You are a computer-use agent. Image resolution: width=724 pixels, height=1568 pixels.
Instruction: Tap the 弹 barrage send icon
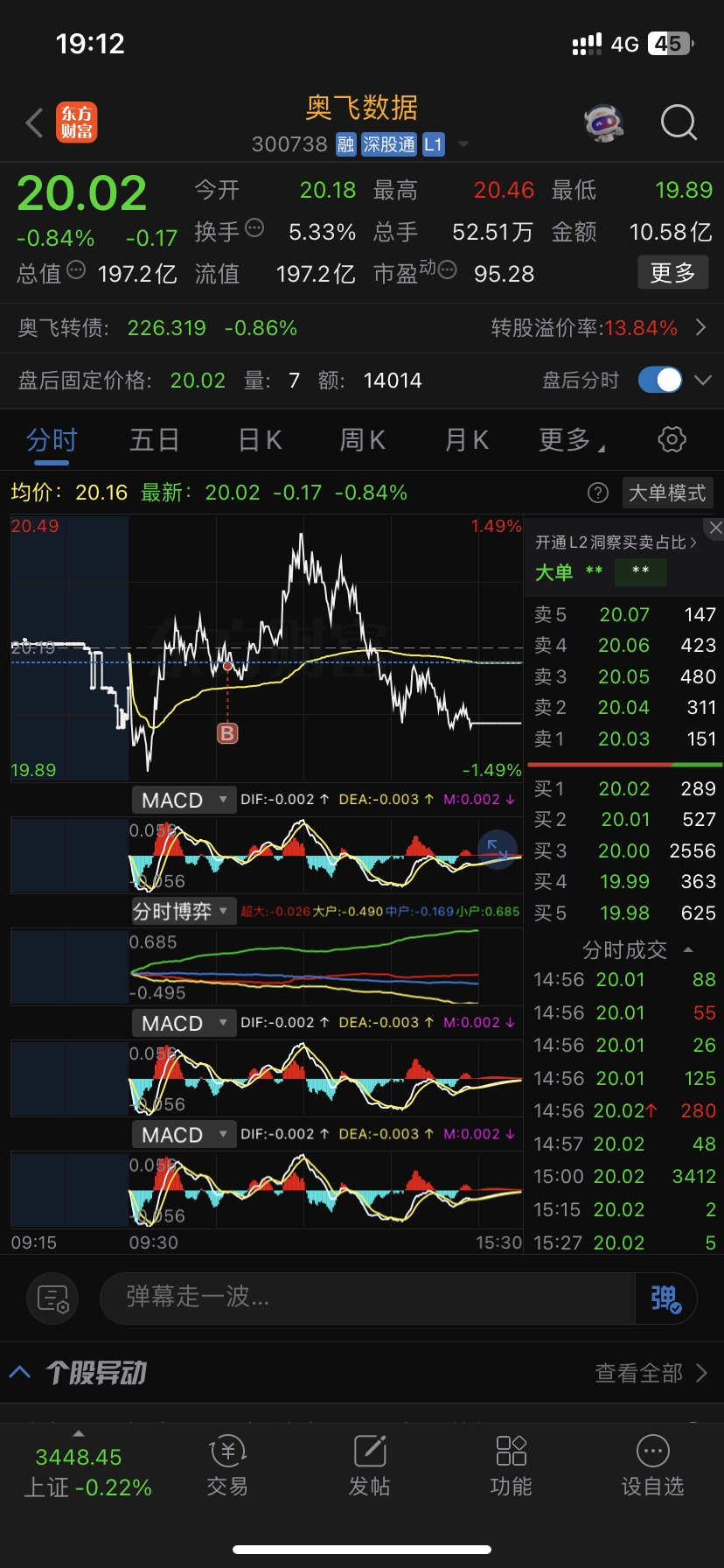point(665,1298)
